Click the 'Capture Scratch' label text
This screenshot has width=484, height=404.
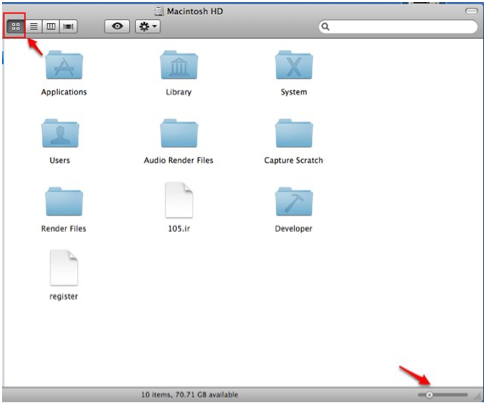click(x=293, y=160)
